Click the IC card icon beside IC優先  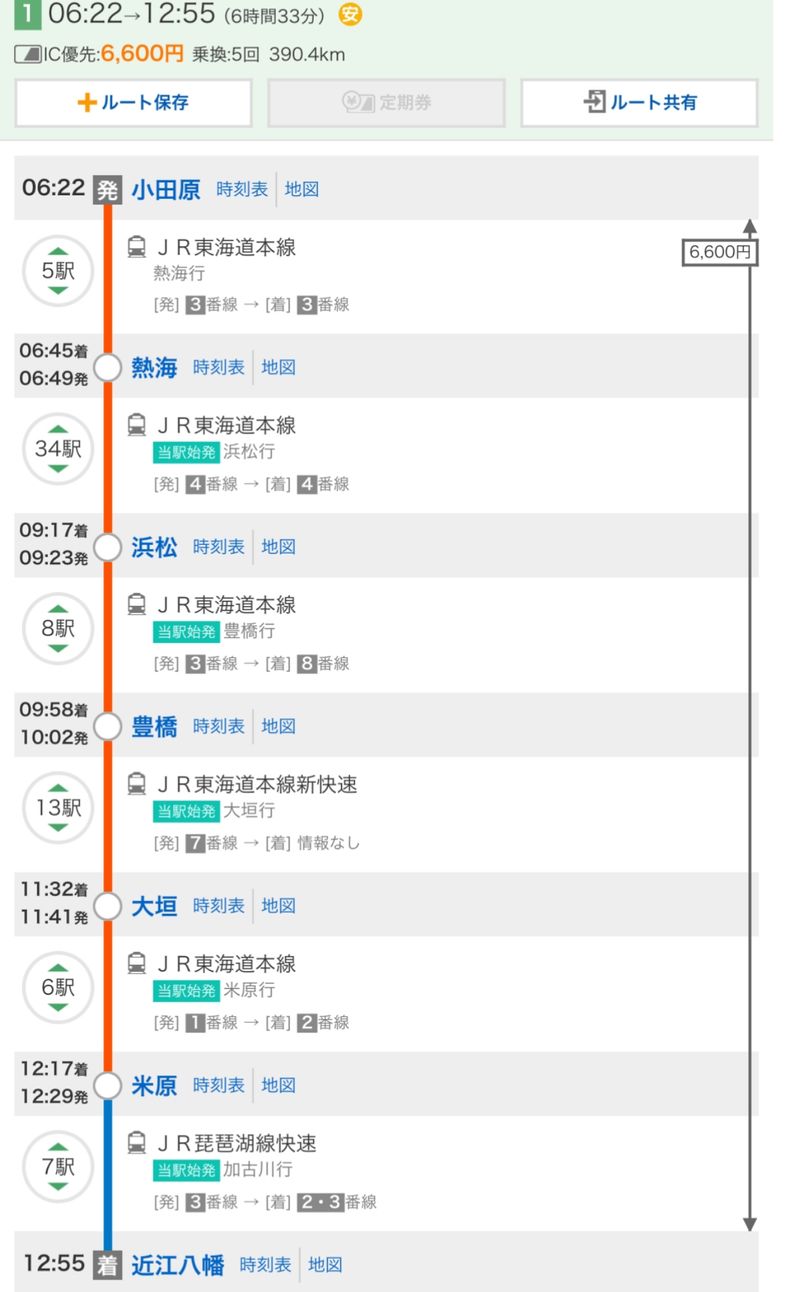pyautogui.click(x=27, y=54)
